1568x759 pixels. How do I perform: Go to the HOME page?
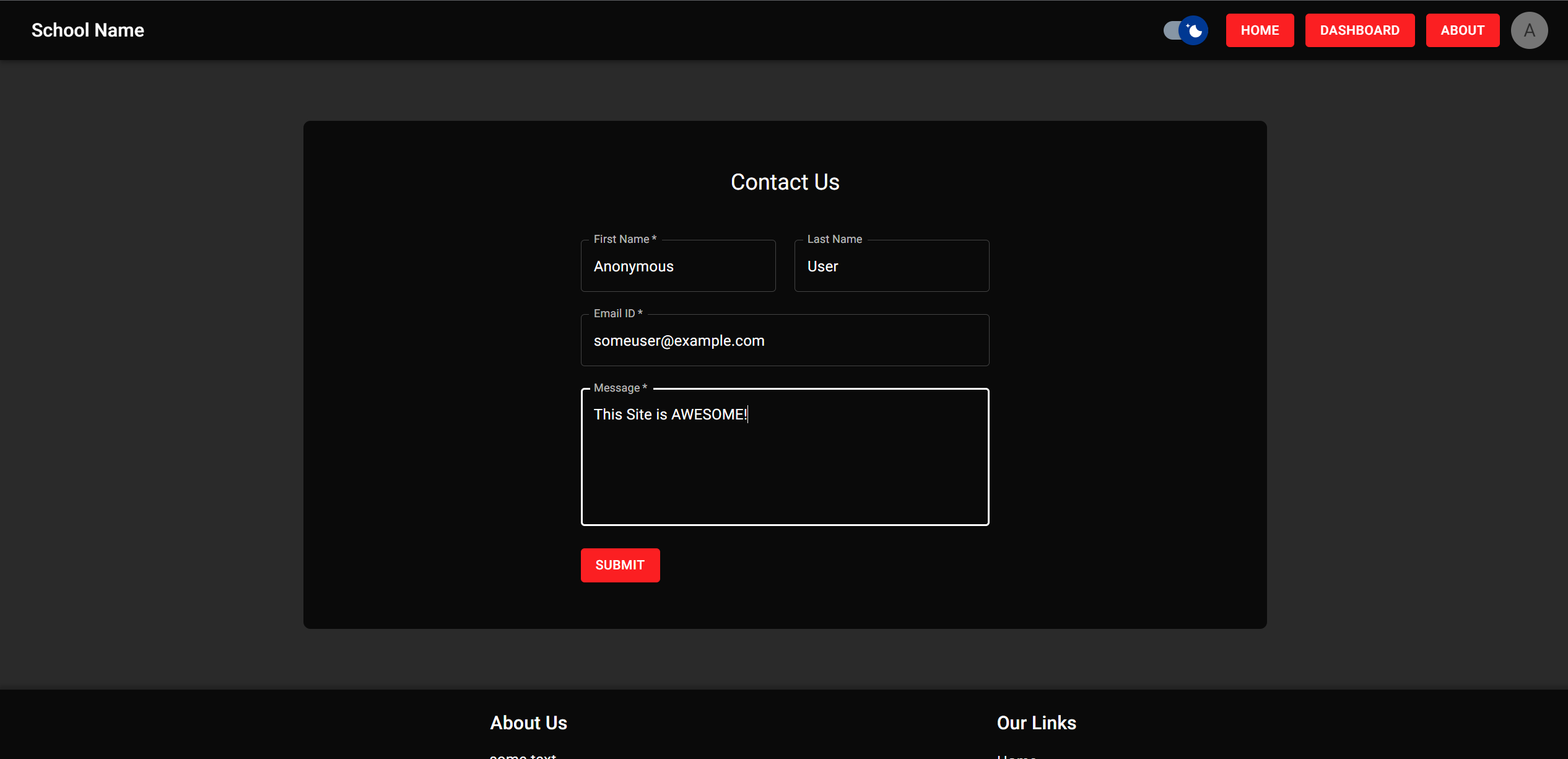pos(1259,30)
